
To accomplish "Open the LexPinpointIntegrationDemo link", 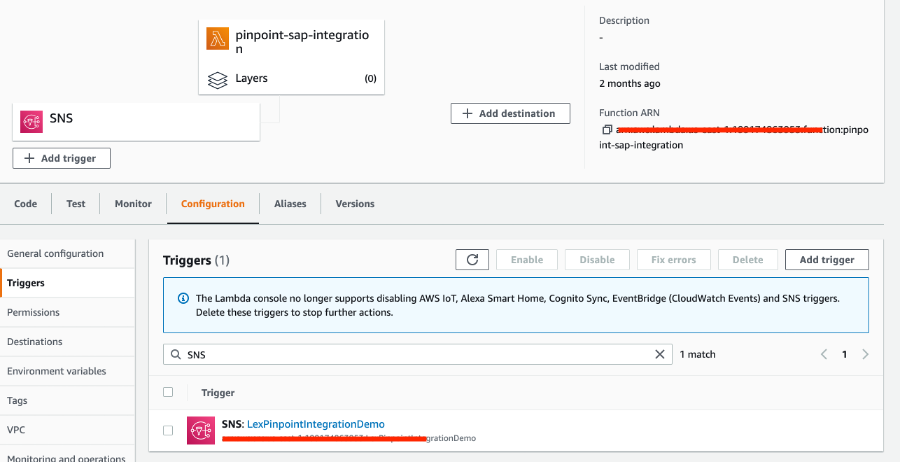I will (316, 424).
